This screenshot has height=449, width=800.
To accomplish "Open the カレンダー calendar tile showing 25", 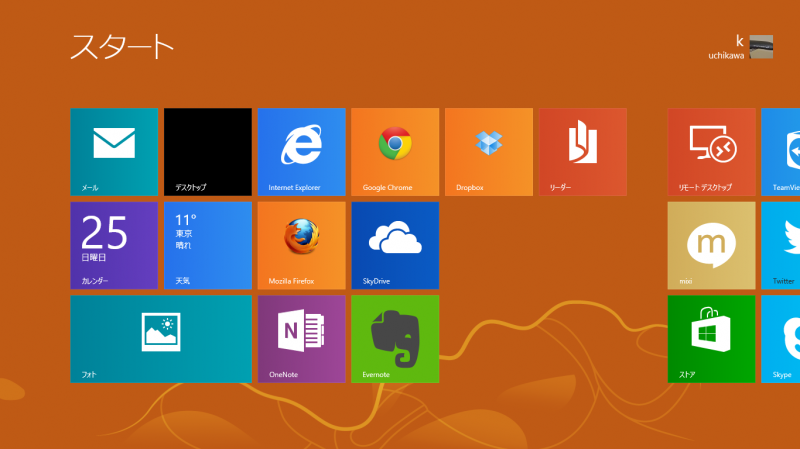I will [x=114, y=245].
